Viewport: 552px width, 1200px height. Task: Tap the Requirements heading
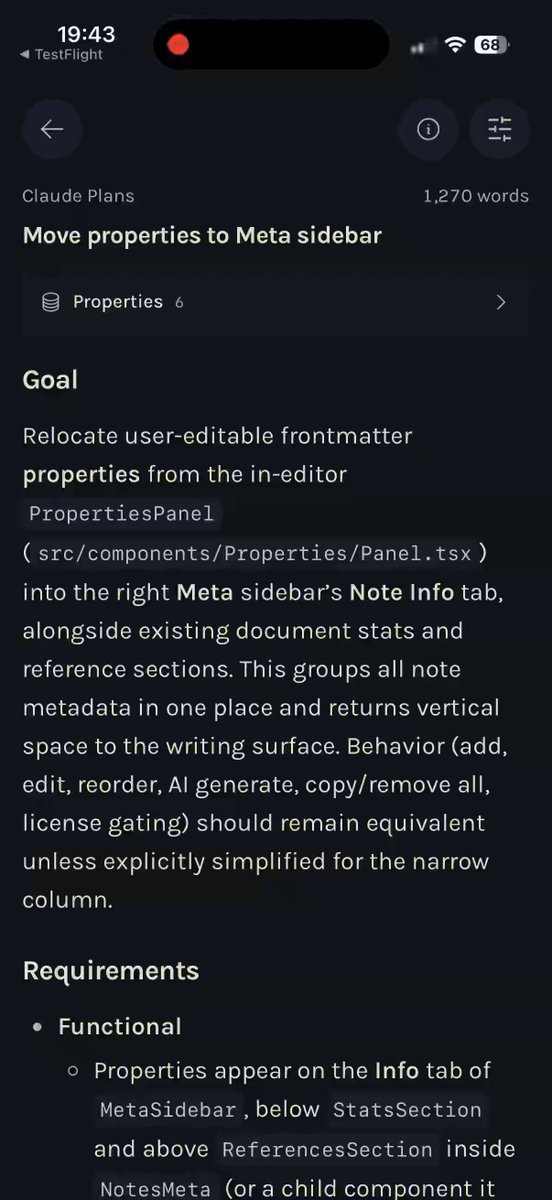[x=111, y=971]
